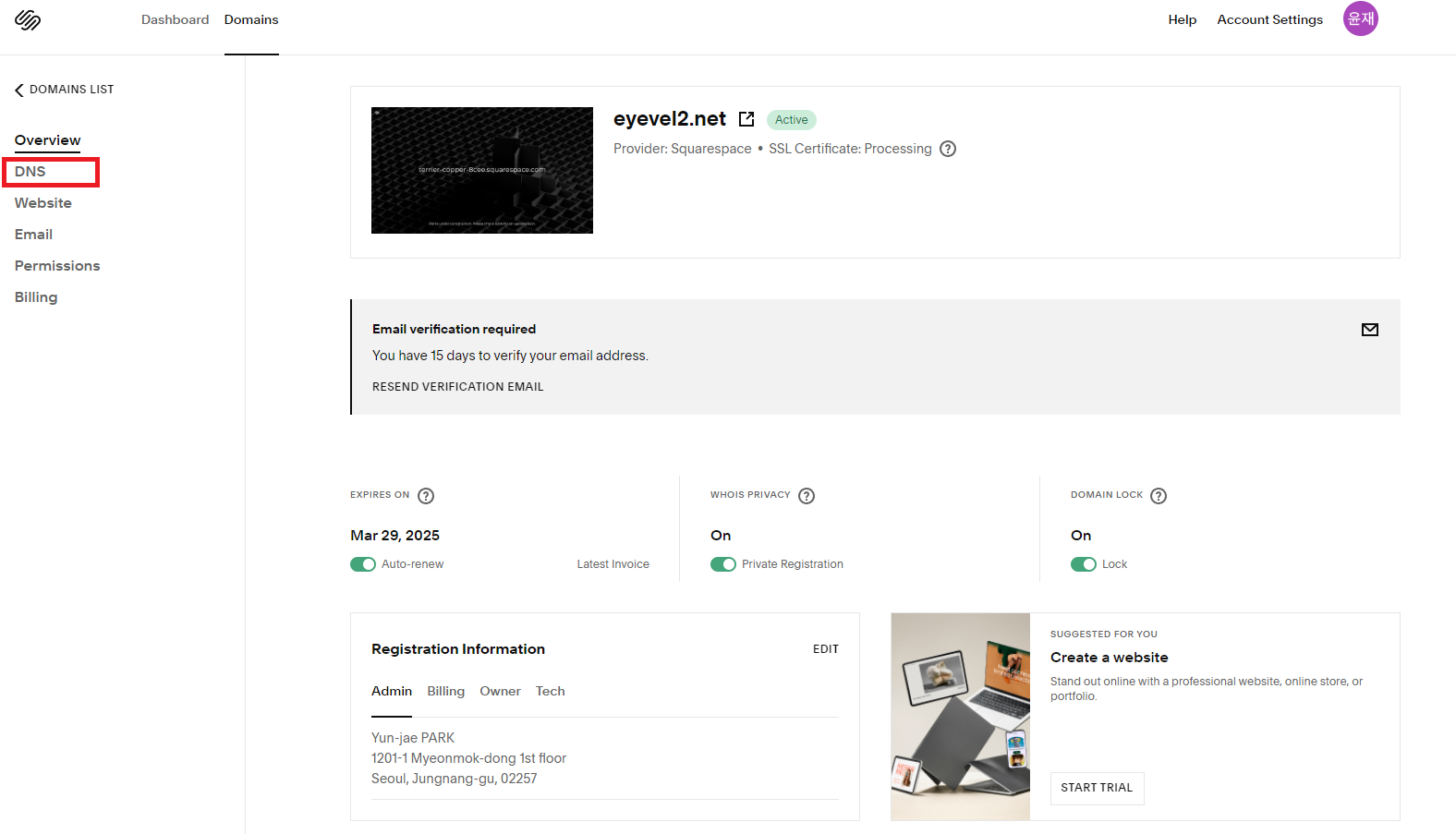
Task: Toggle the Auto-renew switch
Action: [x=363, y=564]
